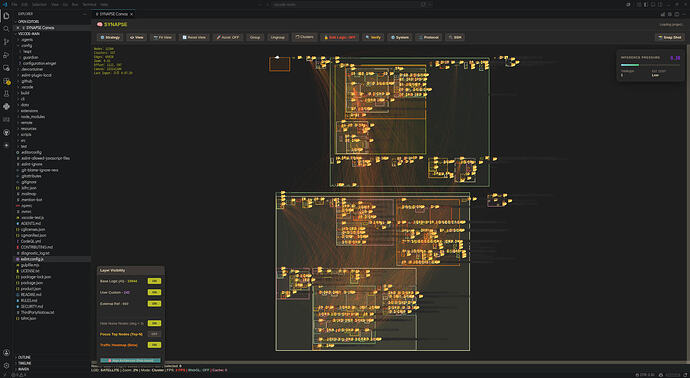Screen dimensions: 690x378
Task: Collapse the .config folder
Action: [26, 45]
